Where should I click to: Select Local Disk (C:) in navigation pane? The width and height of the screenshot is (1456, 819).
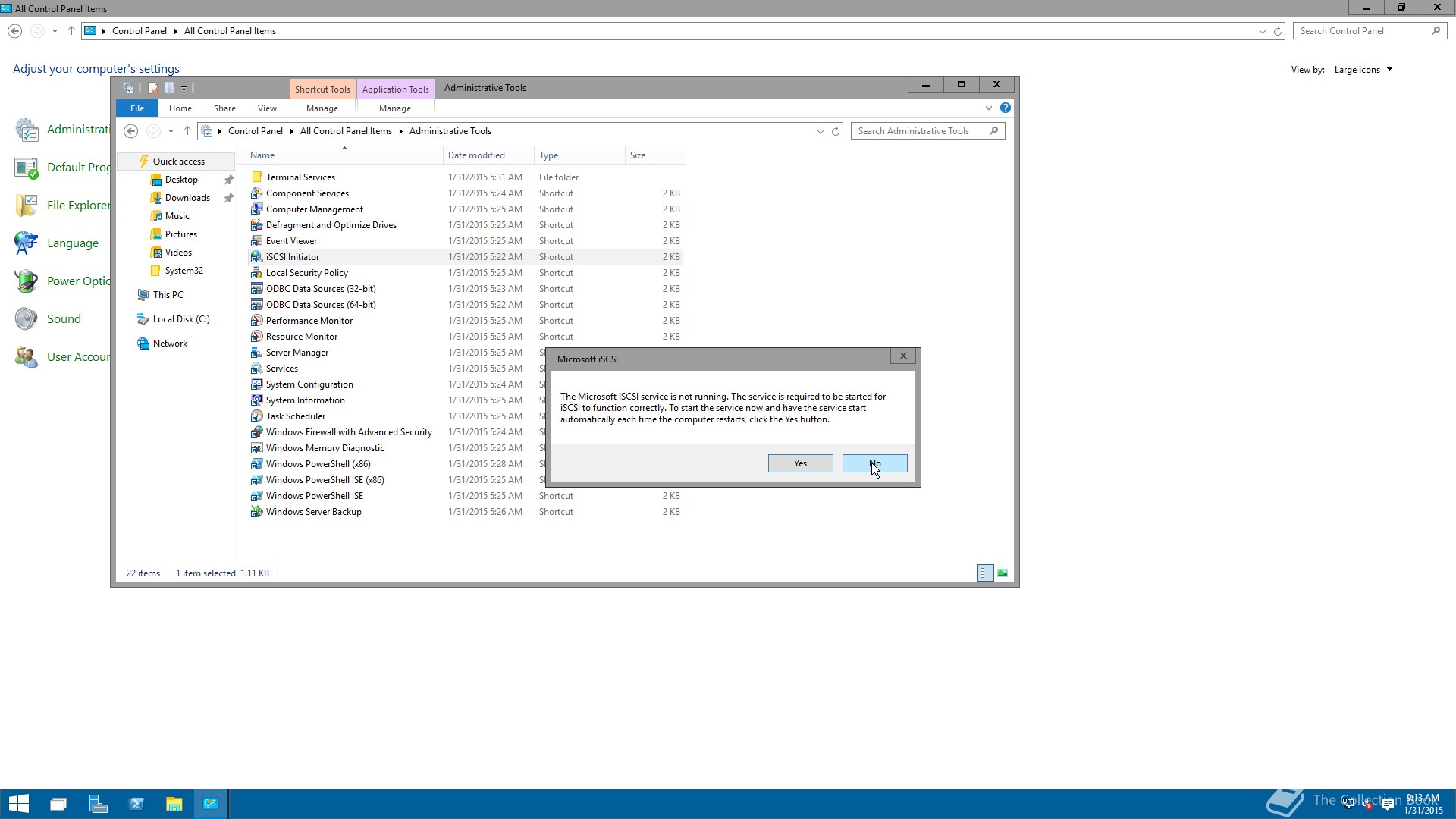point(180,319)
